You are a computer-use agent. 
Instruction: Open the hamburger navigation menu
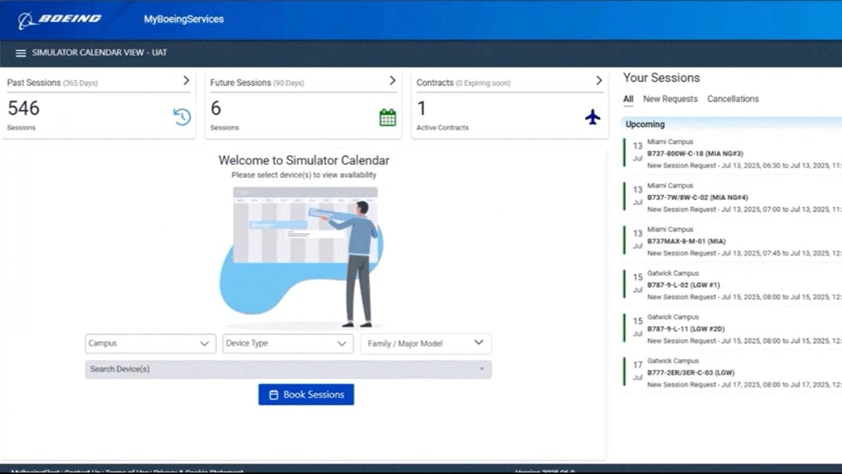pos(20,53)
